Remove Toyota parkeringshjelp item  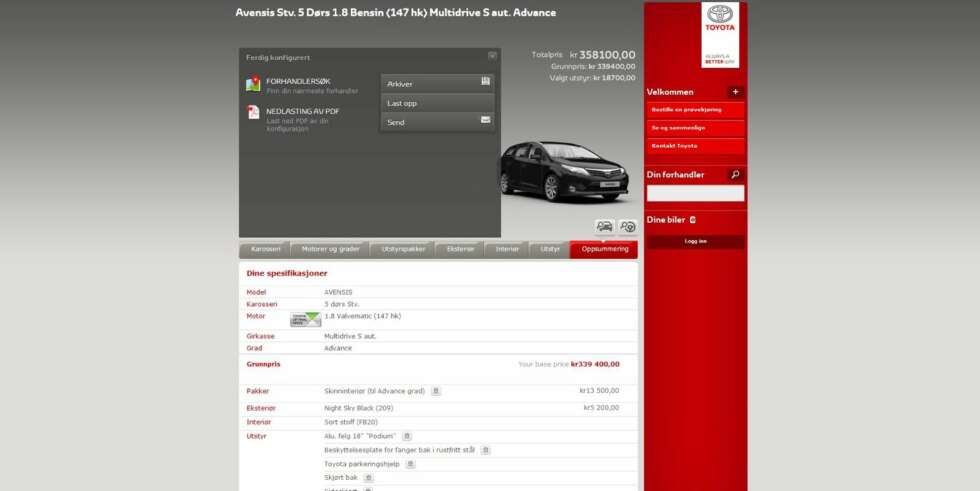tap(410, 464)
